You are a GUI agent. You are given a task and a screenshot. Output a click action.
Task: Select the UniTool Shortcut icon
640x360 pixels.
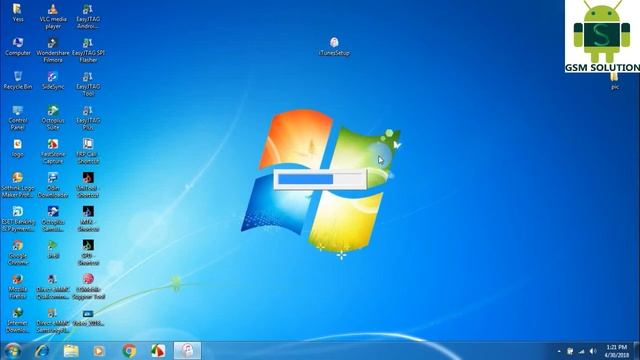88,185
